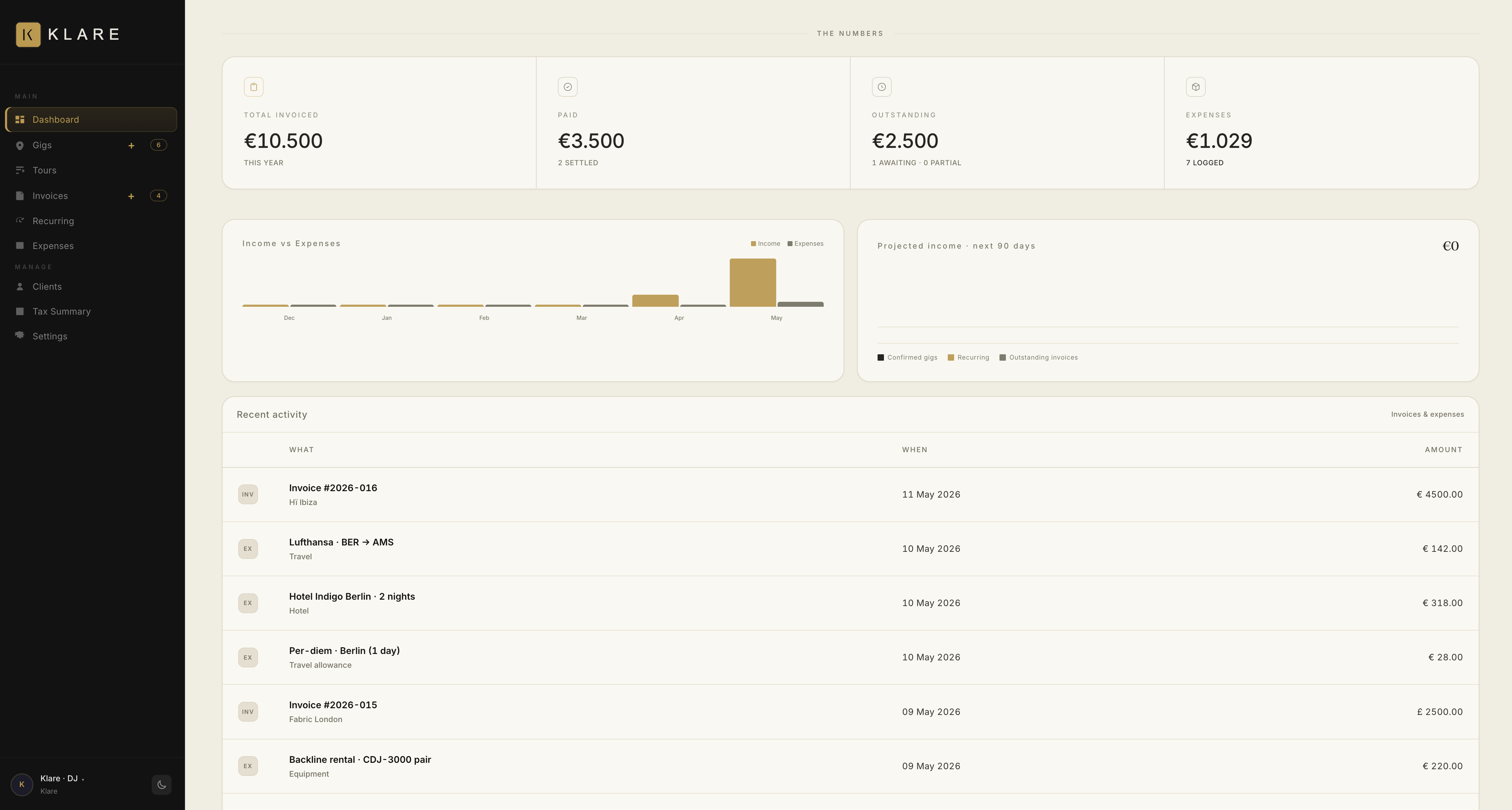This screenshot has width=1512, height=810.
Task: Click the May expenses bar
Action: 801,304
